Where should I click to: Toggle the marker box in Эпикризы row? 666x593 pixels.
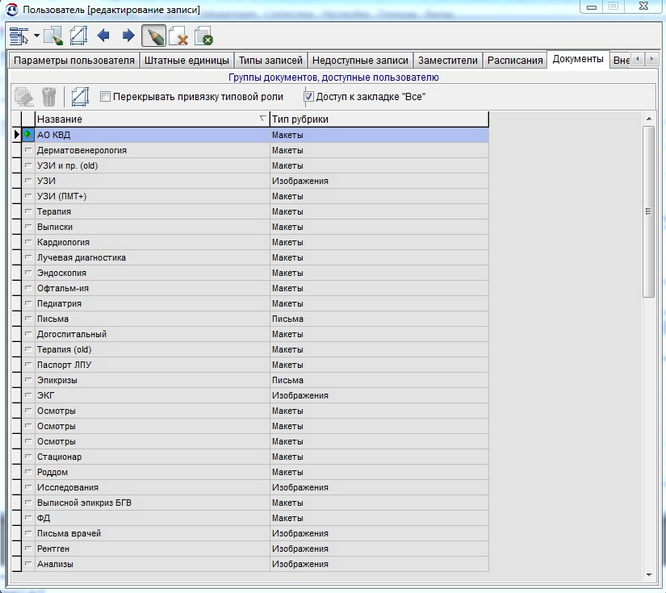coord(28,380)
